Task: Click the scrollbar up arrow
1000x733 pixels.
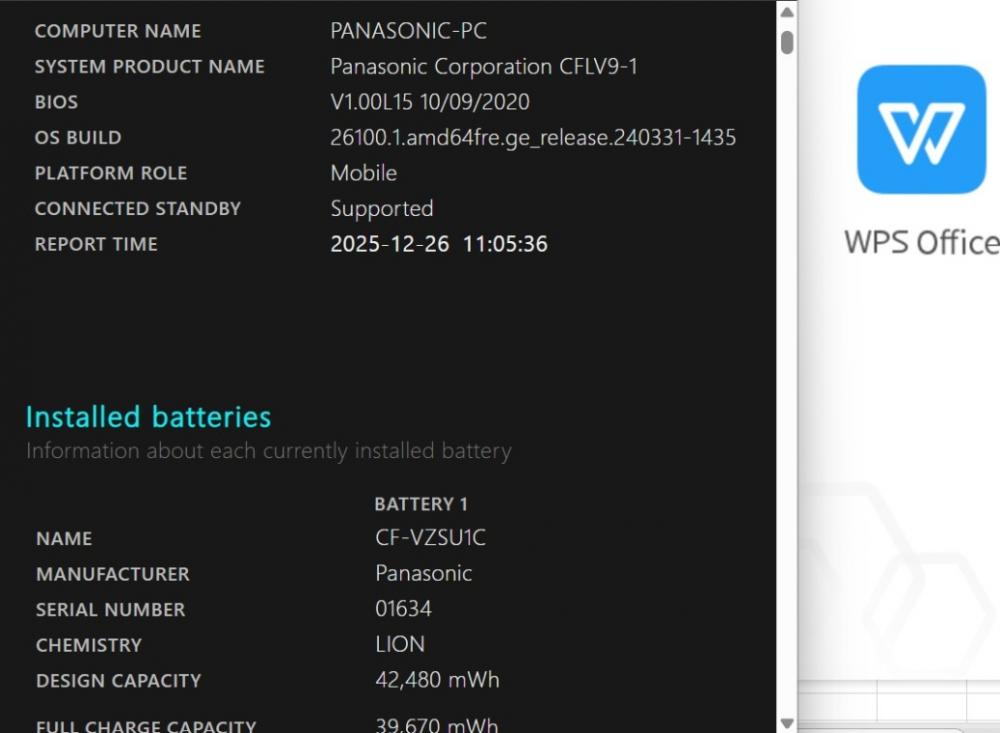Action: [x=787, y=12]
